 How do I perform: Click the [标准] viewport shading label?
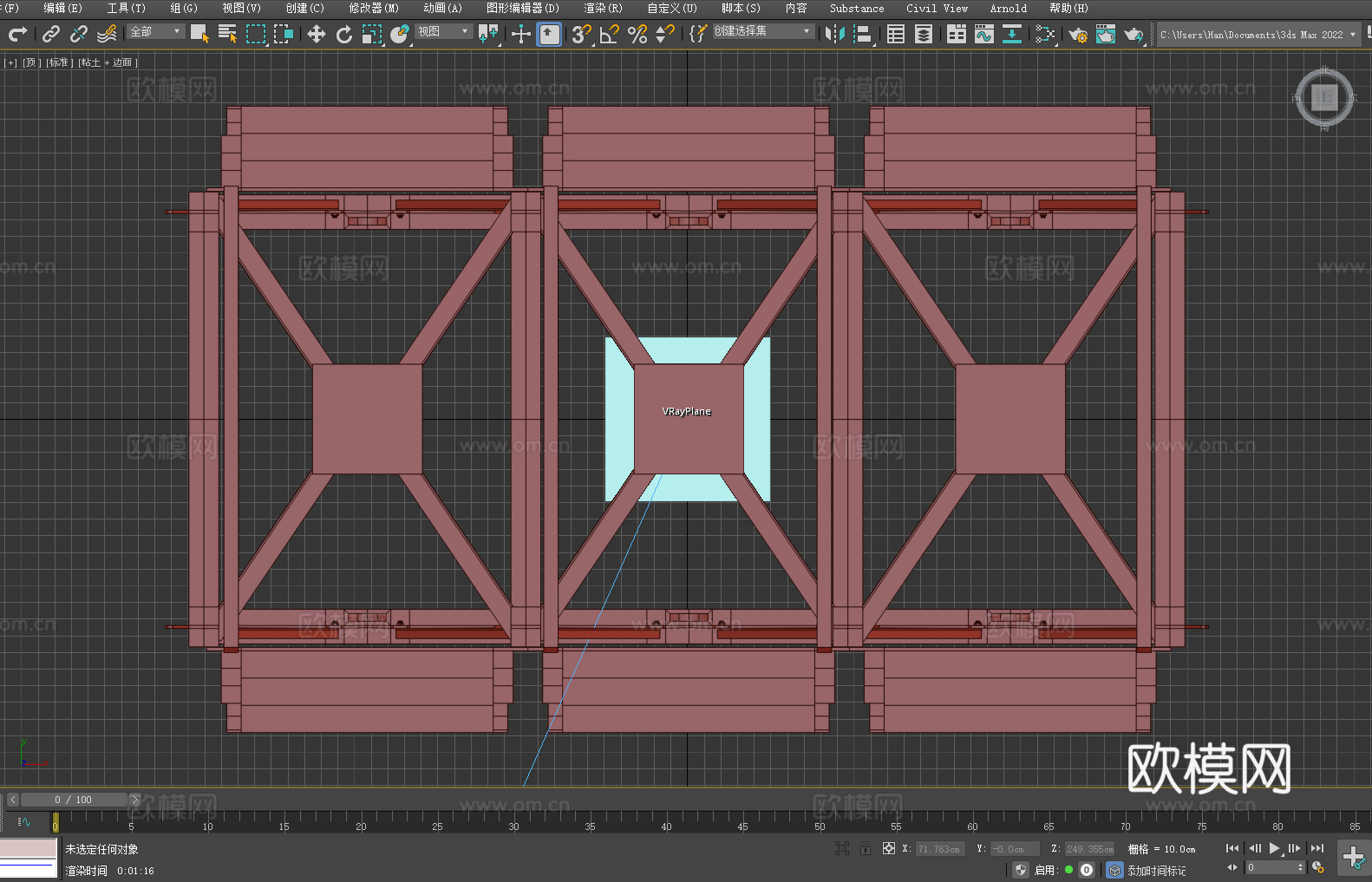(59, 62)
